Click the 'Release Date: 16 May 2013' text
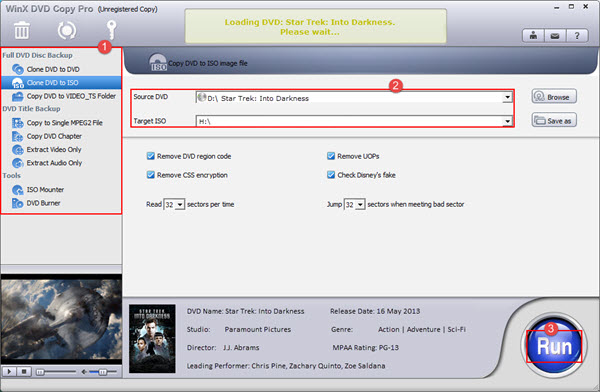 point(375,311)
